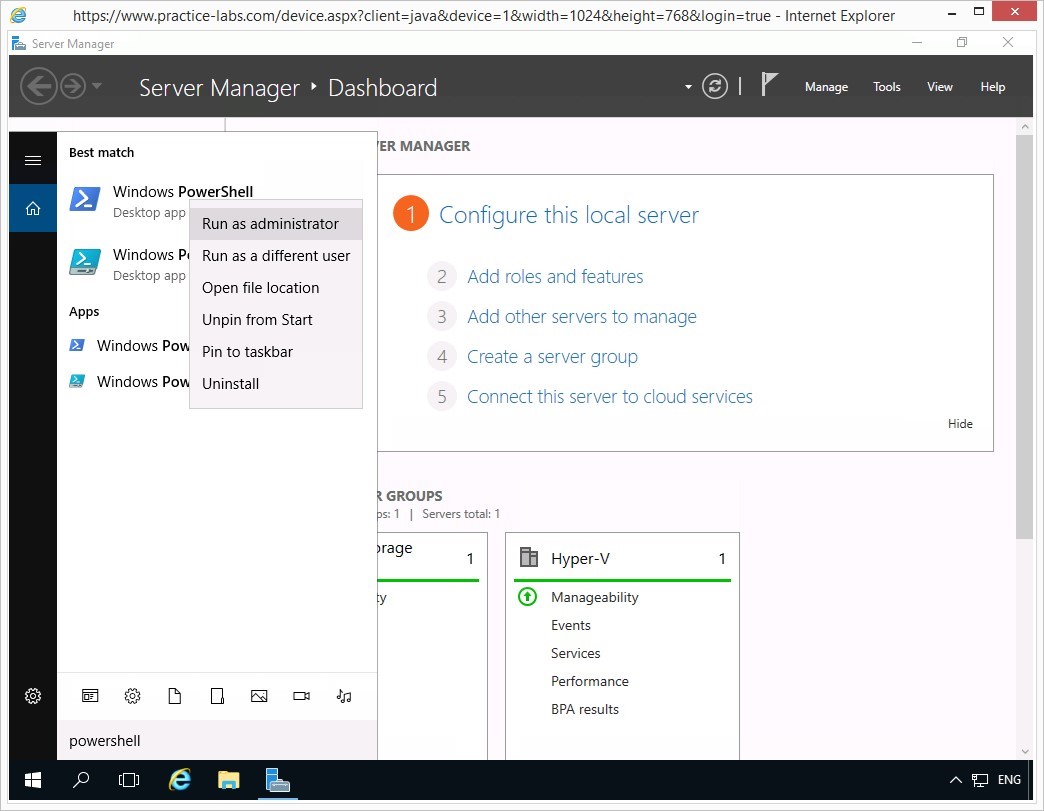Viewport: 1044px width, 811px height.
Task: Open the dropdown arrow beside refresh icon
Action: [688, 87]
